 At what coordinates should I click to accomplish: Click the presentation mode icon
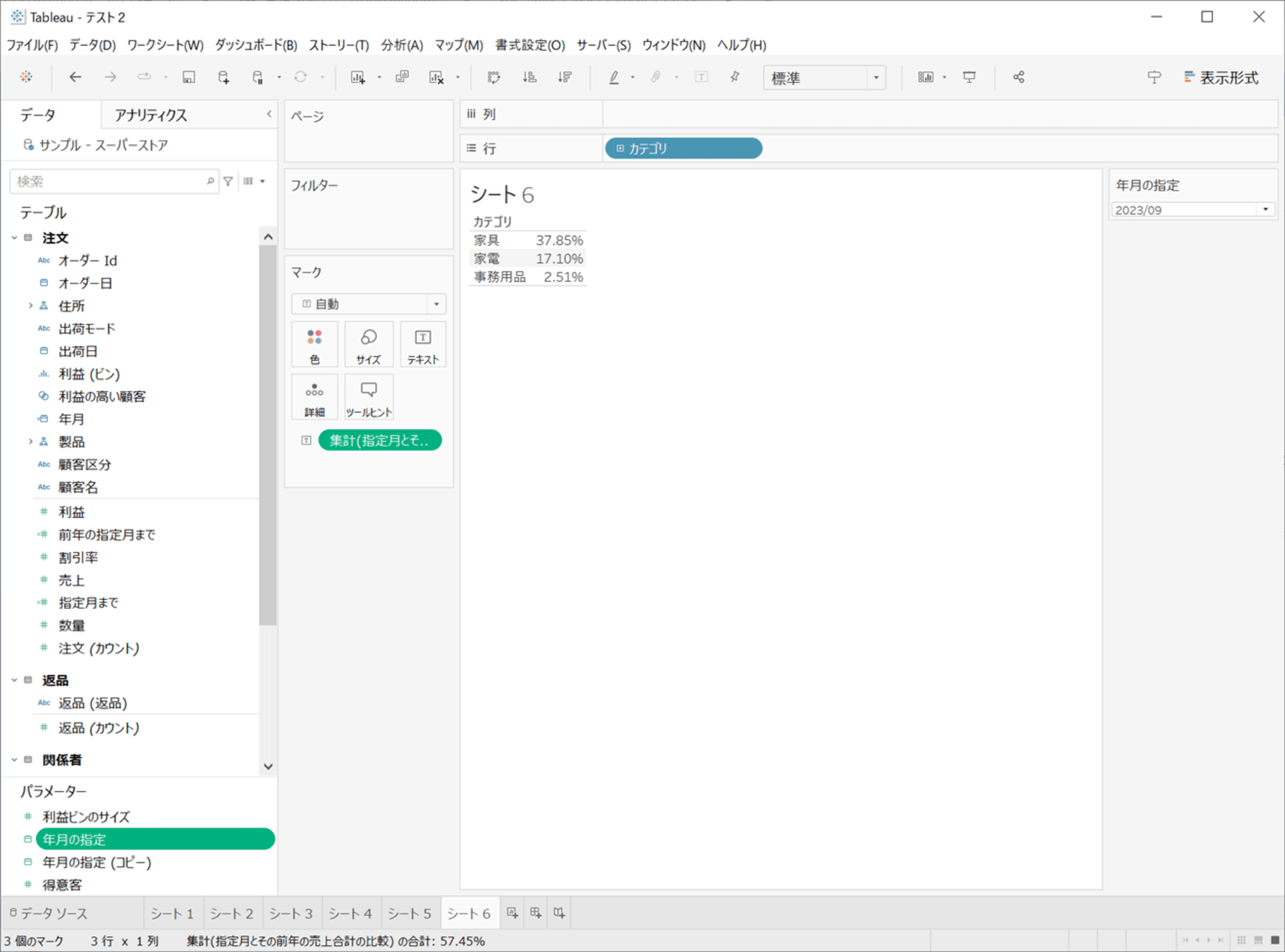tap(969, 77)
